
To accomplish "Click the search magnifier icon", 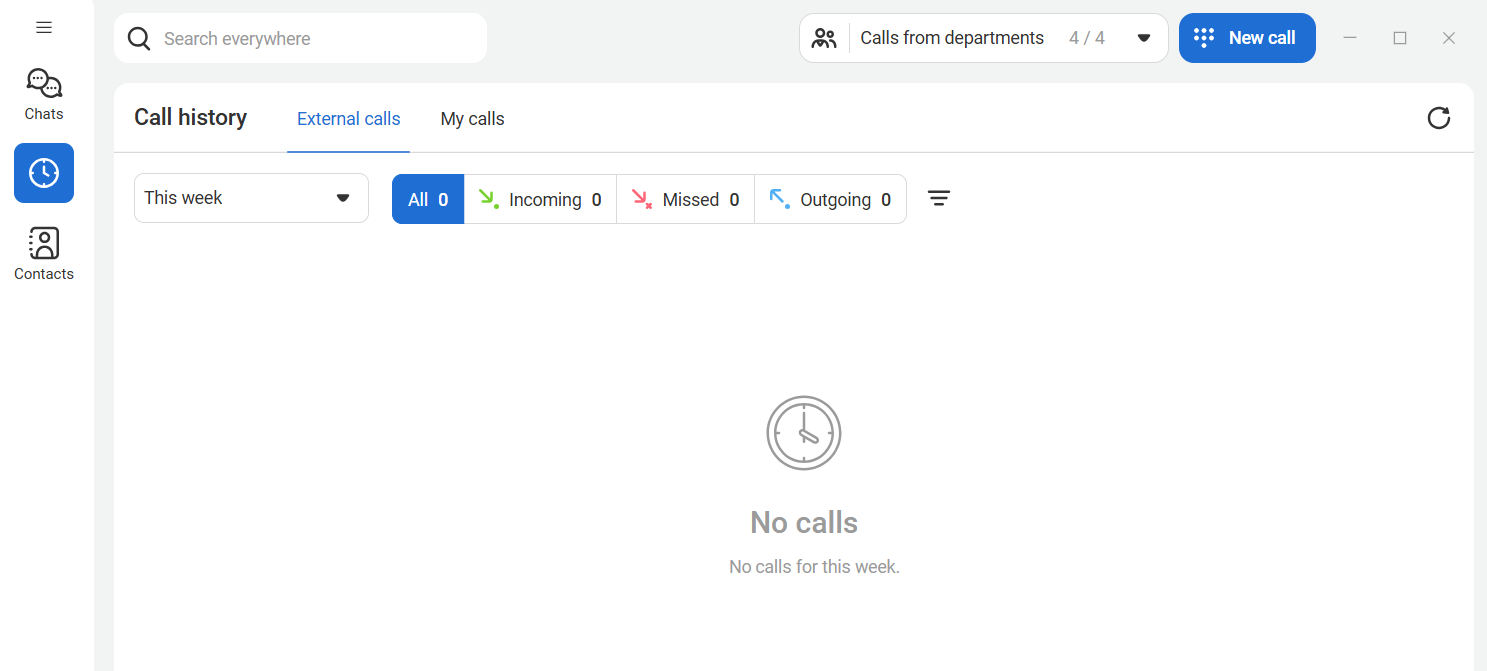I will pos(140,39).
